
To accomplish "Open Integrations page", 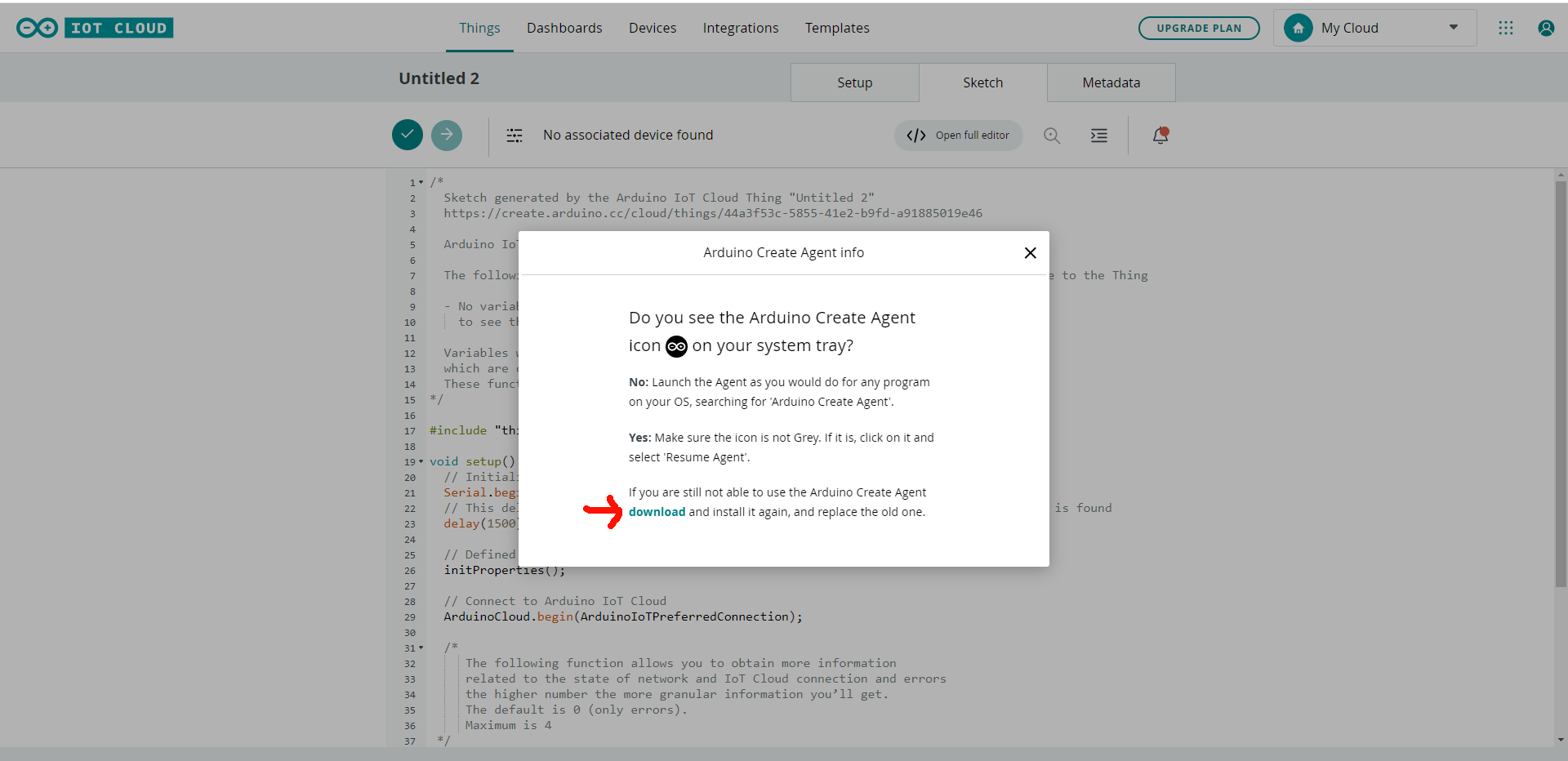I will (741, 28).
